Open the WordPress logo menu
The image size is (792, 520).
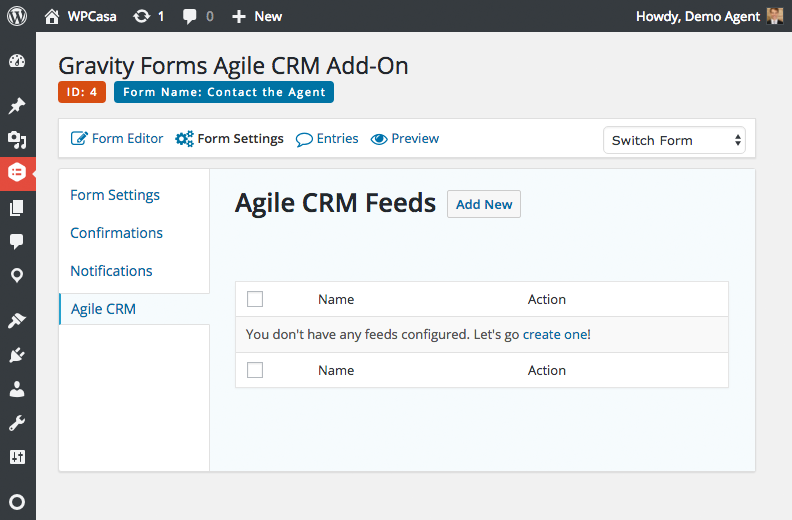[x=17, y=16]
